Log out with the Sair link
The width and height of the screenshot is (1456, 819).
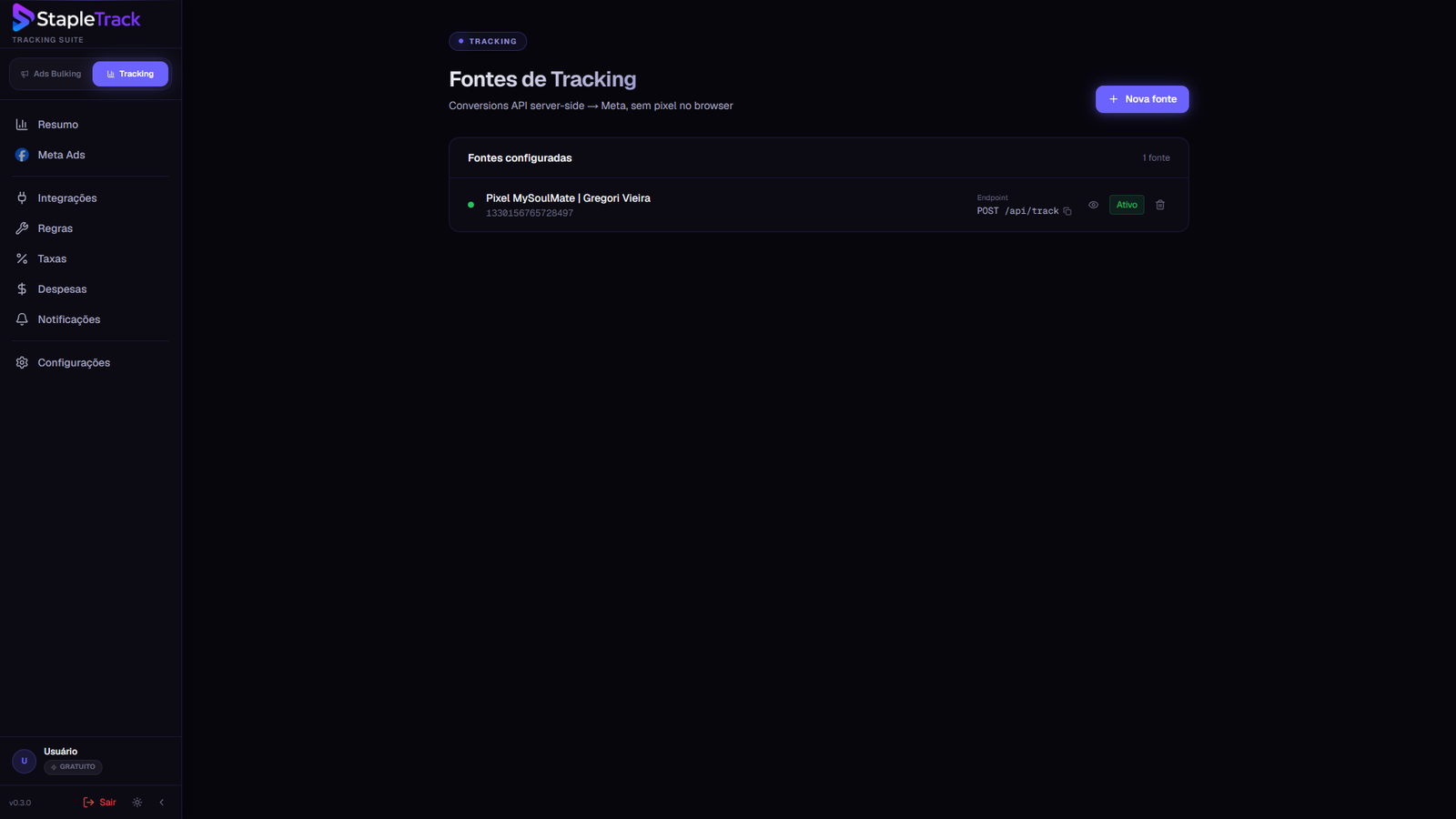[99, 803]
